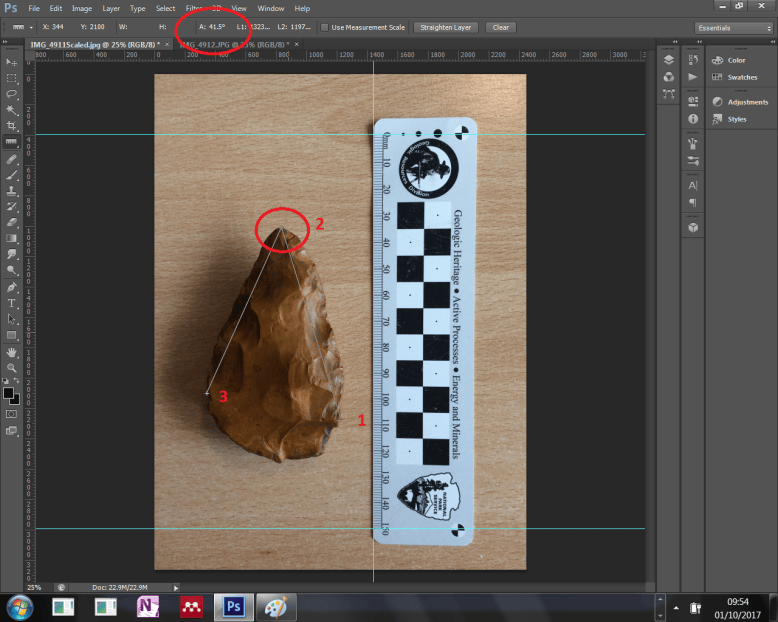Screen dimensions: 778x622
Task: Open the Layers panel icon
Action: pyautogui.click(x=669, y=60)
